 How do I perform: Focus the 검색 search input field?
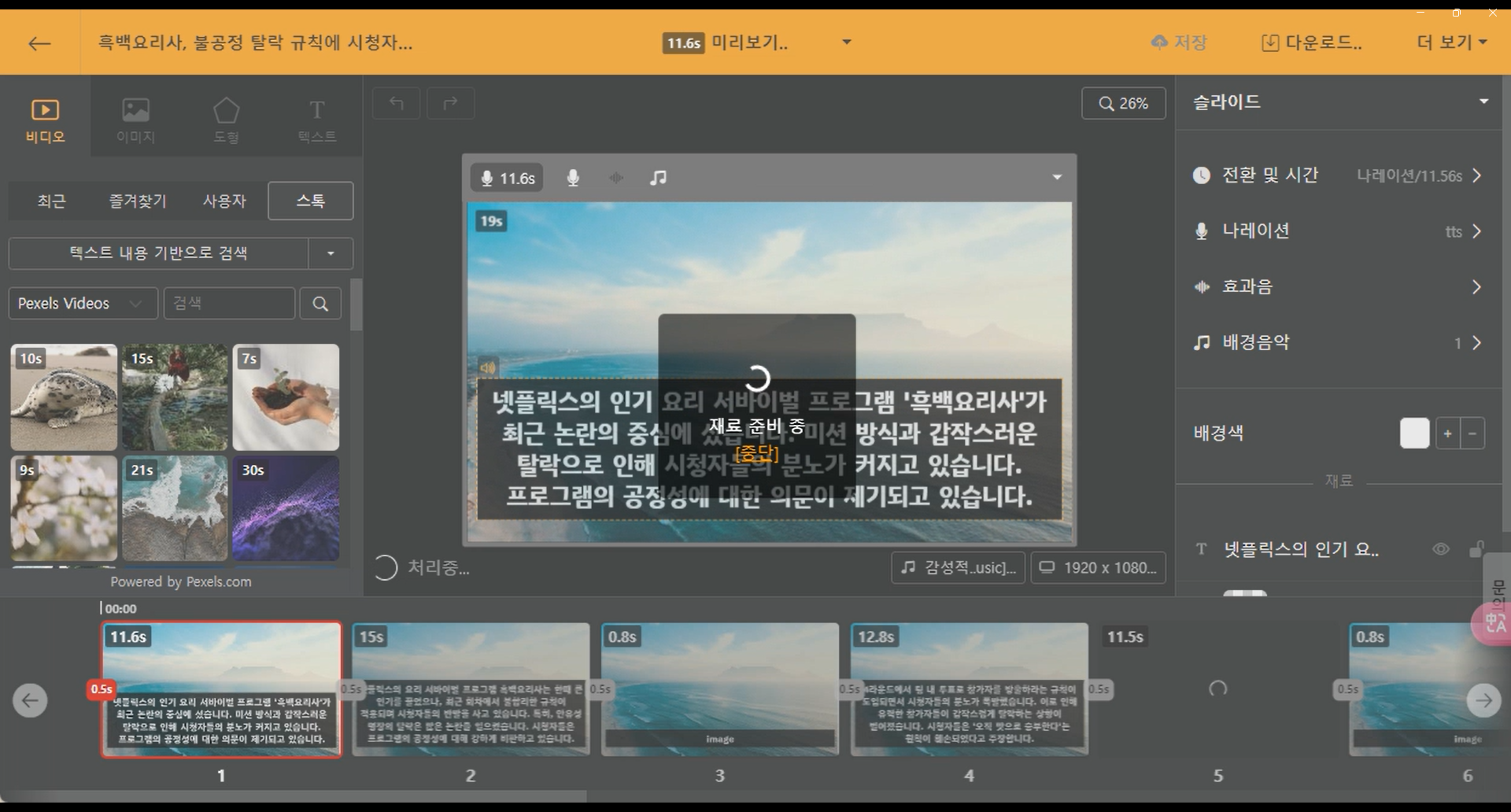click(229, 303)
